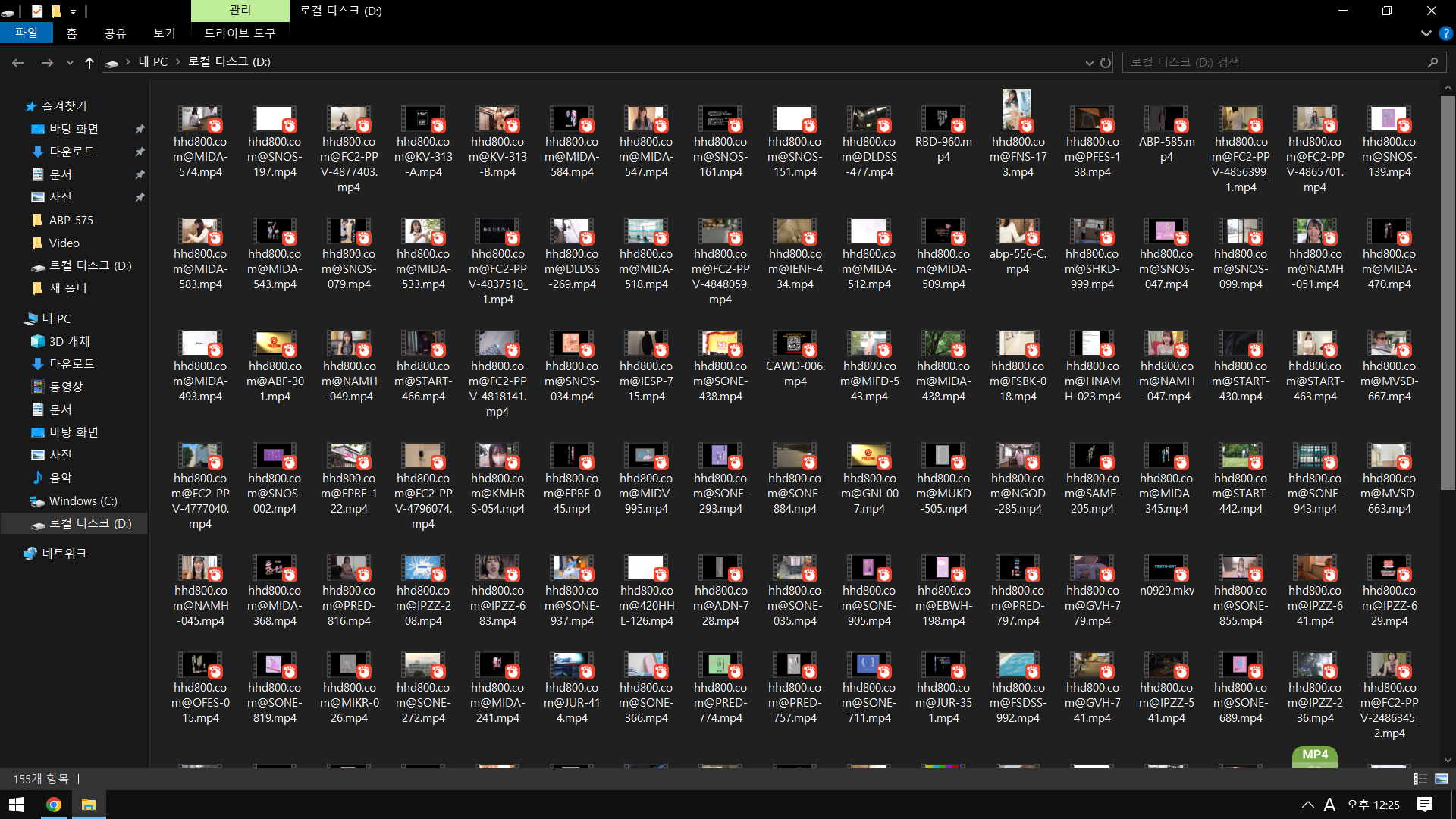
Task: Open the notification center icon
Action: 1424,805
